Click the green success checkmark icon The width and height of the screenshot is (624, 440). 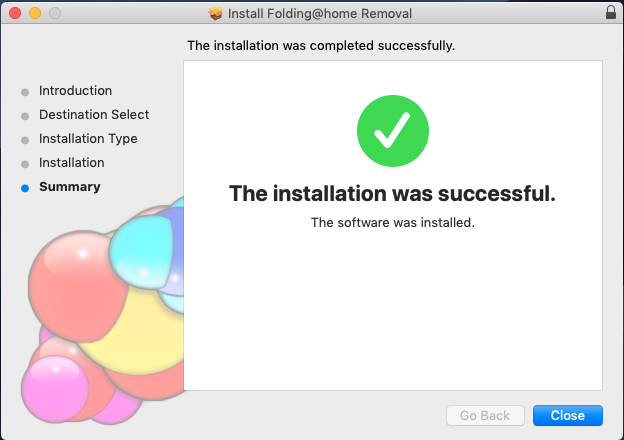tap(393, 130)
